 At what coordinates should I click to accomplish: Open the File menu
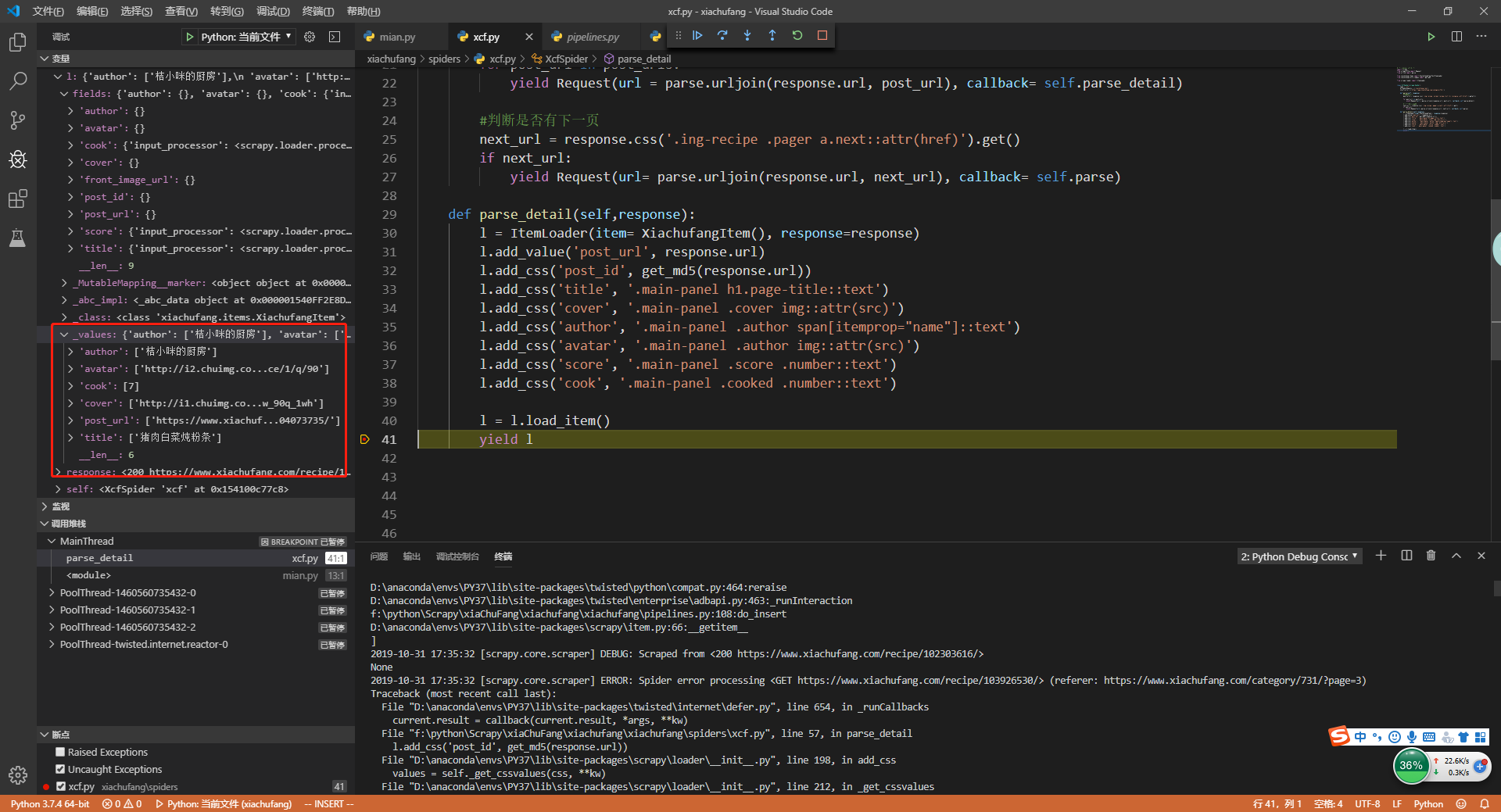coord(48,11)
